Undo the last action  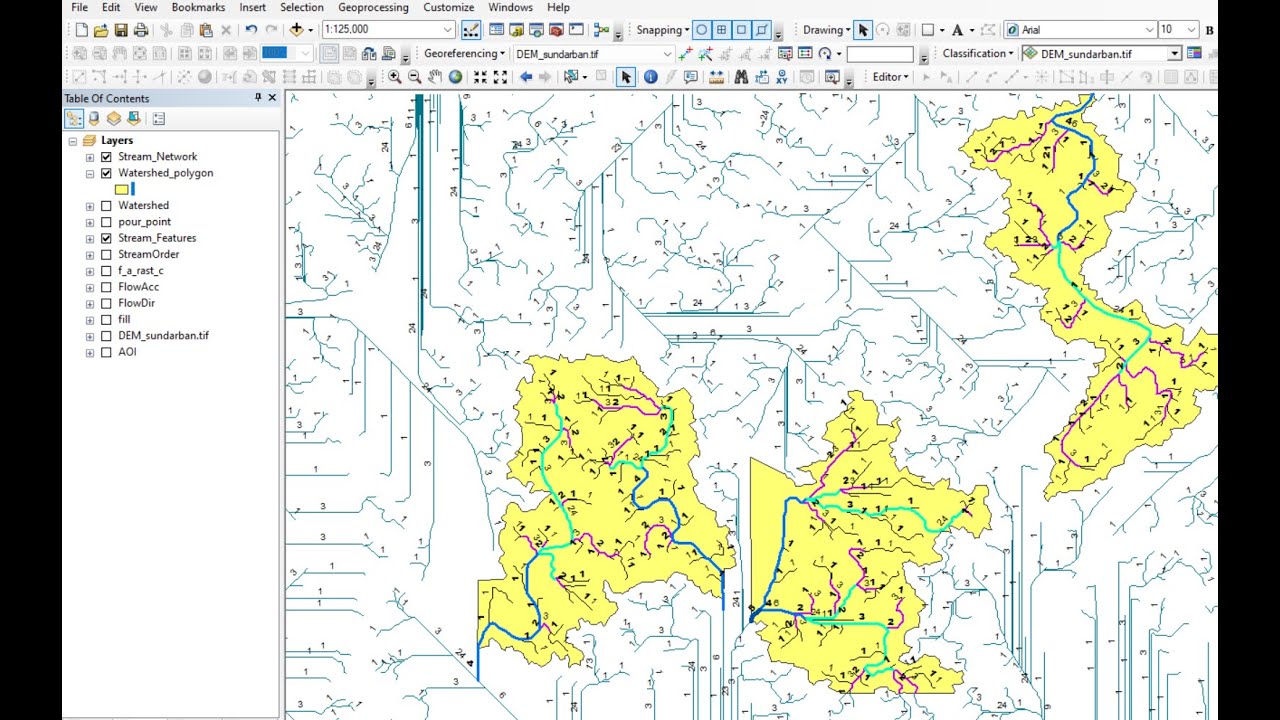tap(251, 30)
